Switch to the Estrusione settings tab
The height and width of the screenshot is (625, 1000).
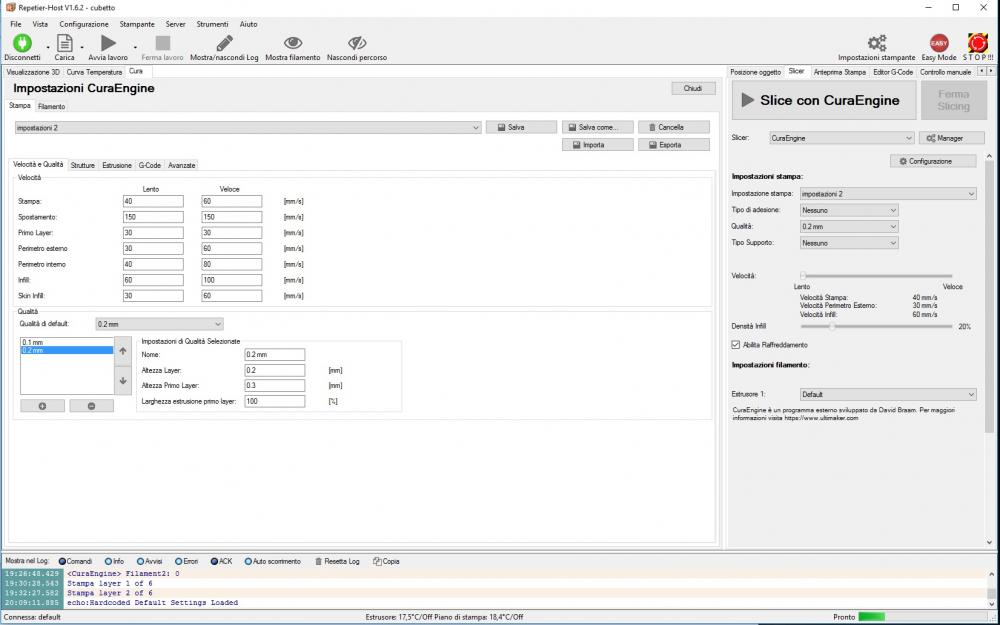tap(117, 165)
